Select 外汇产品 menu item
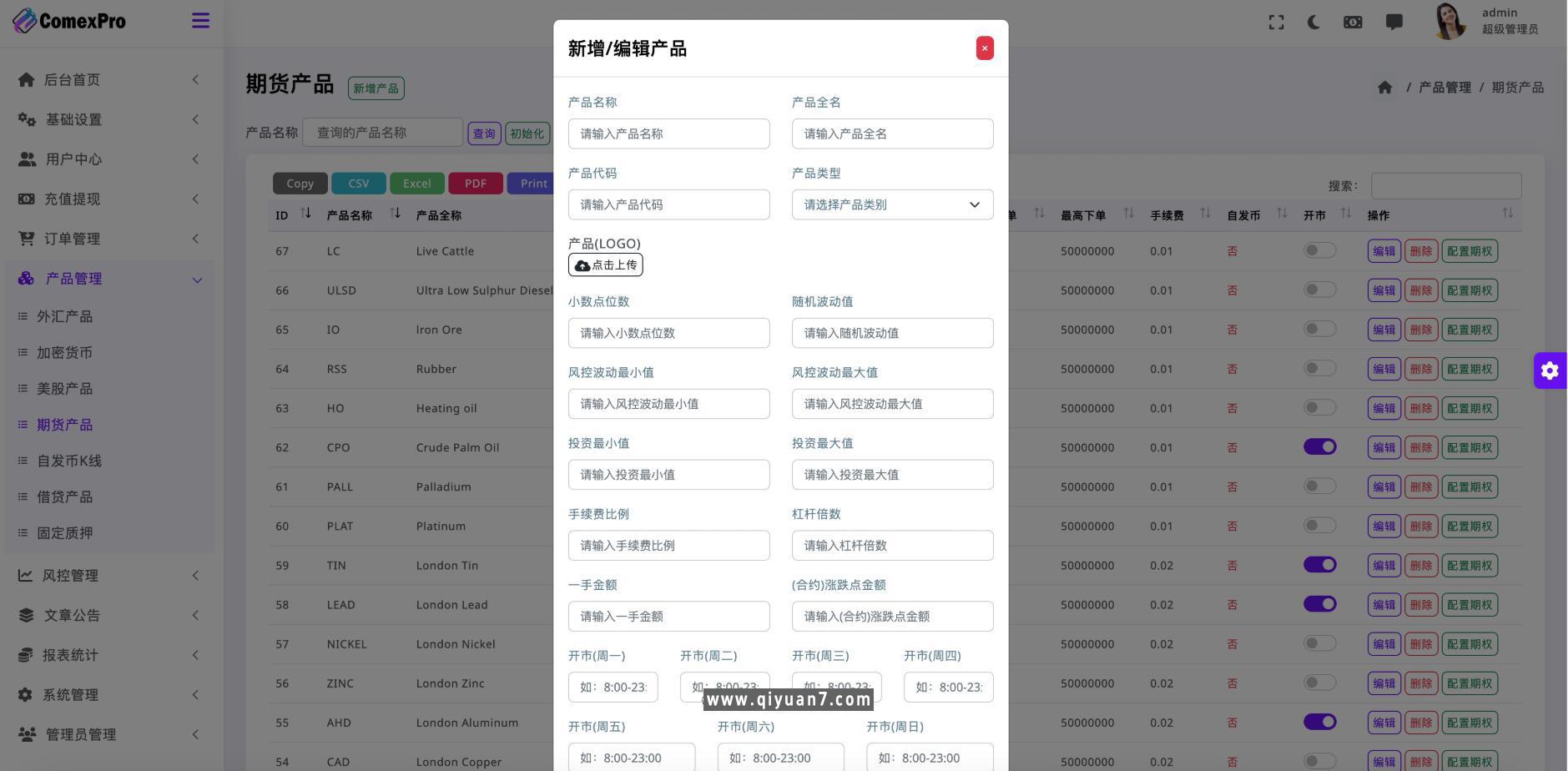 click(65, 316)
